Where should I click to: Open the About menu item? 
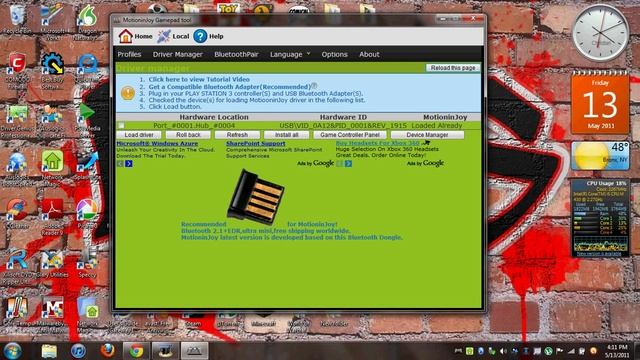point(369,54)
